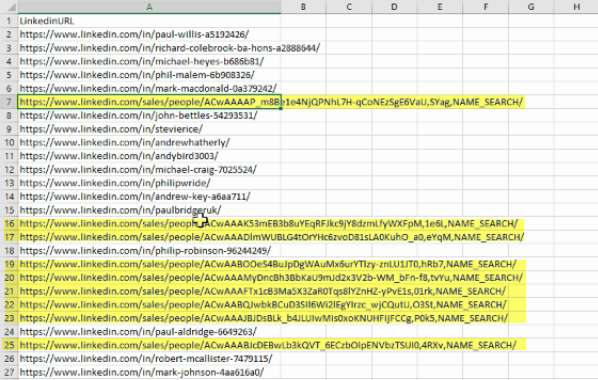Select the john-bettles-54293531 URL cell
The image size is (598, 380).
(149, 115)
